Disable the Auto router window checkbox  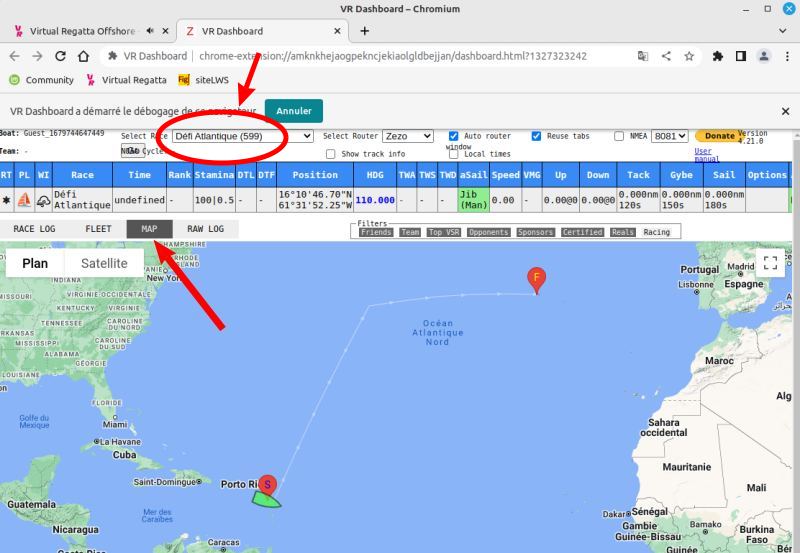(x=454, y=136)
